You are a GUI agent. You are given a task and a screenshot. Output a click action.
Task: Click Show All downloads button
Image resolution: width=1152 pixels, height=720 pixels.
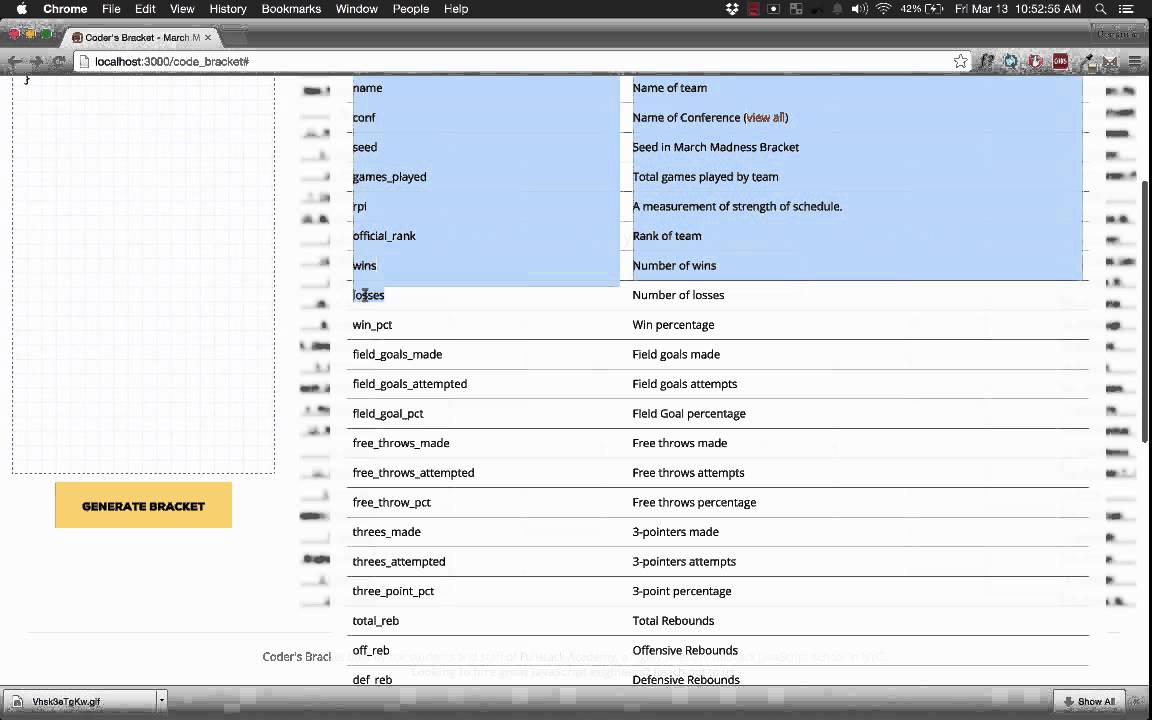coord(1089,702)
